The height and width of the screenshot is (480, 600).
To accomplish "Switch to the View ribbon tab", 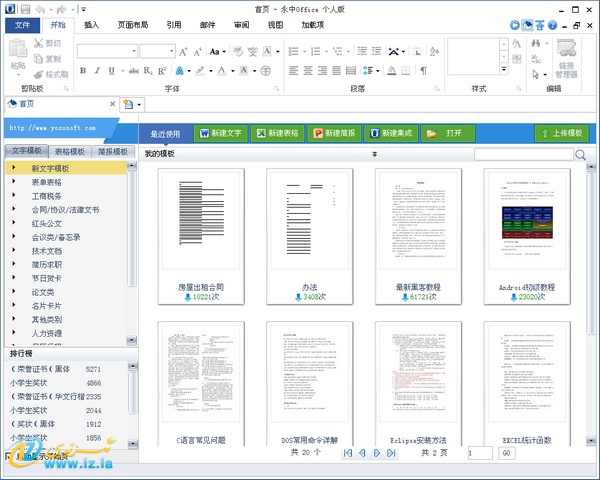I will (276, 25).
